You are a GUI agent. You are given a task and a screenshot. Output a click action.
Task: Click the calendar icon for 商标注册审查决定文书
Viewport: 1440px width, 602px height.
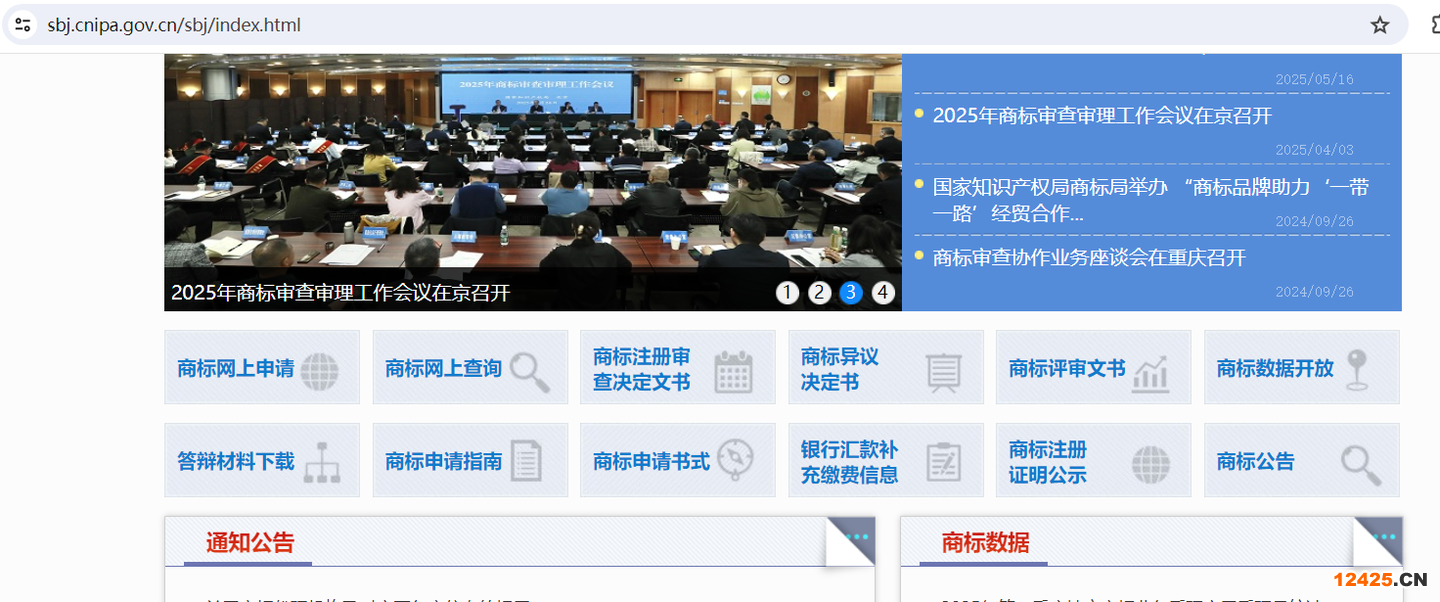733,371
